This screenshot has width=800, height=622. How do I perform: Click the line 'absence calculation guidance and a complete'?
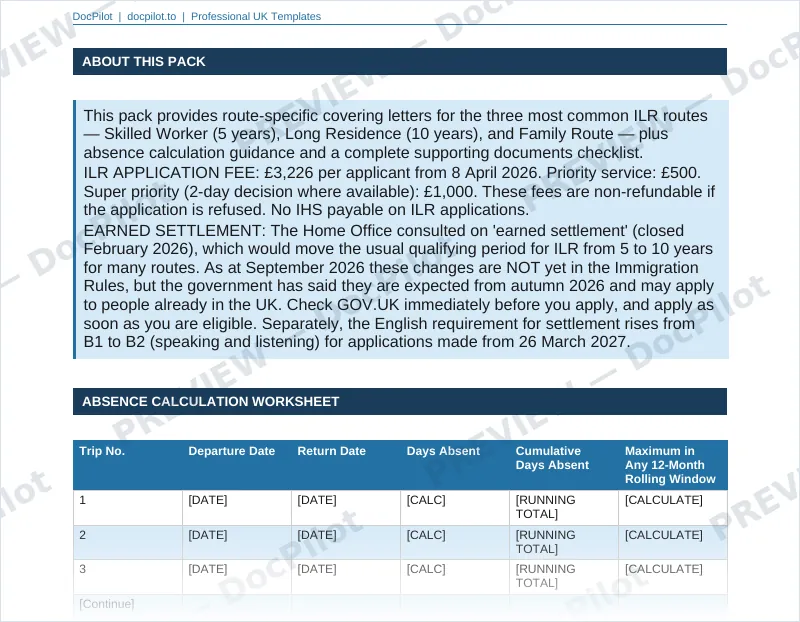[x=363, y=153]
